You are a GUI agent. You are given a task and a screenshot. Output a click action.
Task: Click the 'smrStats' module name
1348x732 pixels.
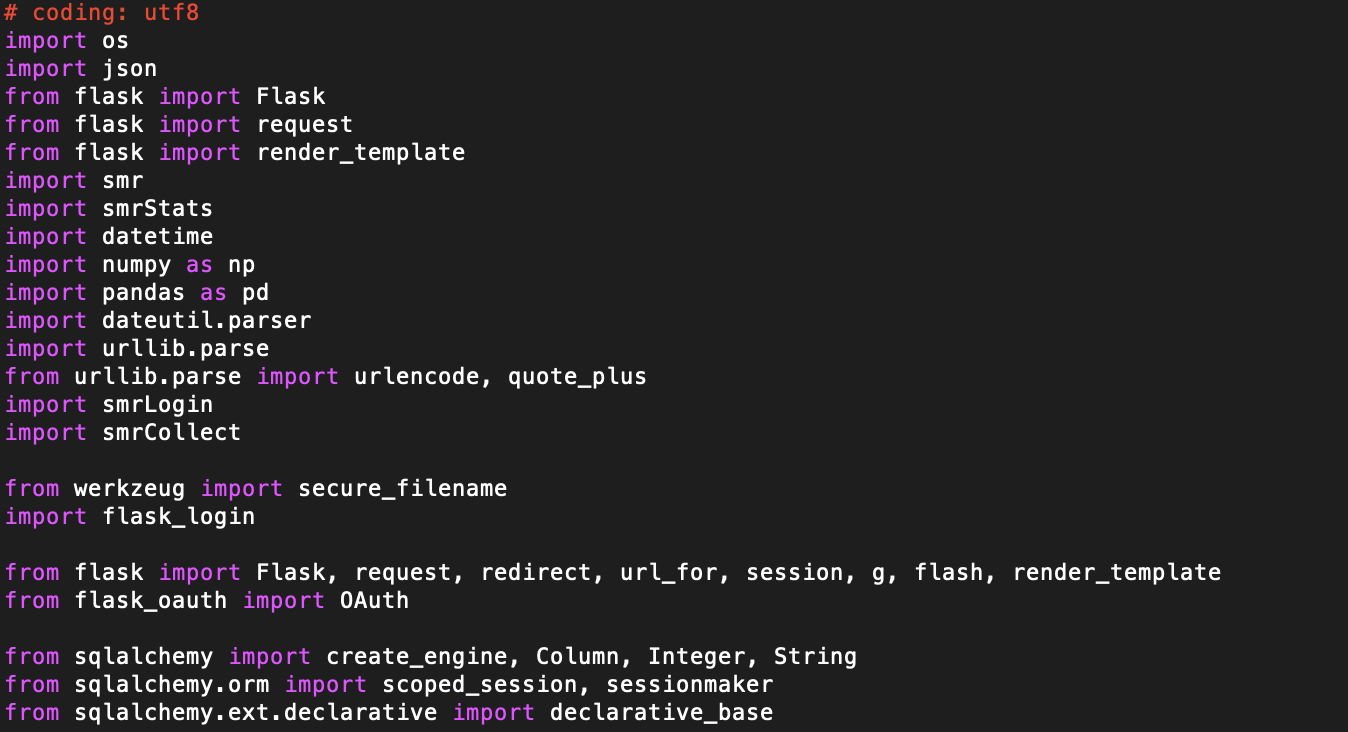pyautogui.click(x=158, y=209)
